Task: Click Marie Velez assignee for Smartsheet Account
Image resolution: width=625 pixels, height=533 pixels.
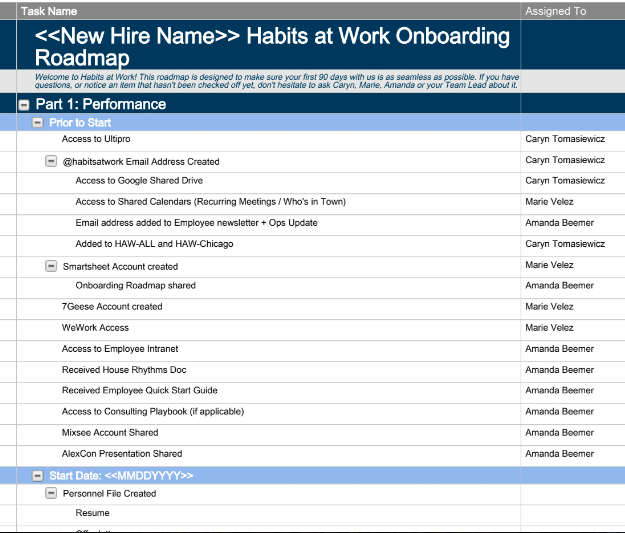Action: 549,265
